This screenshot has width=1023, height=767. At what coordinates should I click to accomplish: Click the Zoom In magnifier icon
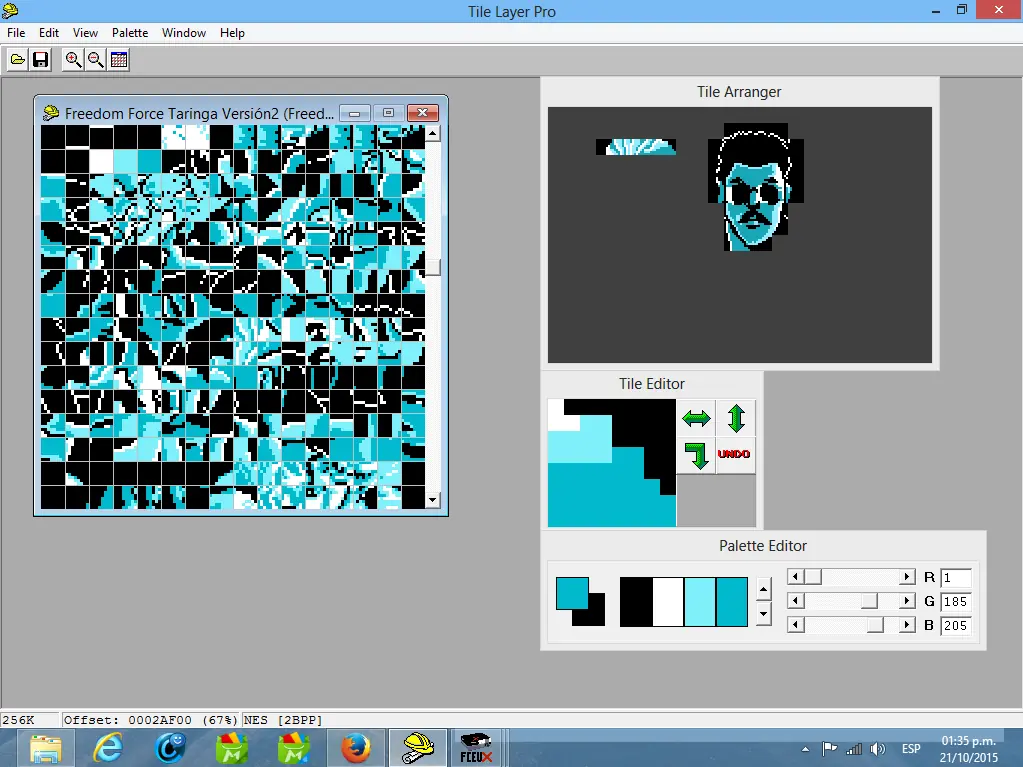pos(73,60)
